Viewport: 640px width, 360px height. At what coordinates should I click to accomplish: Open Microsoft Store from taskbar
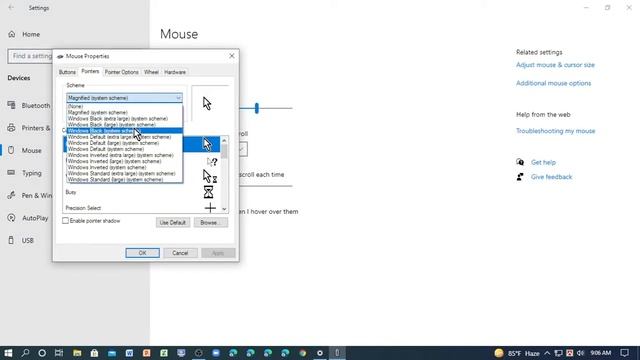coord(94,353)
